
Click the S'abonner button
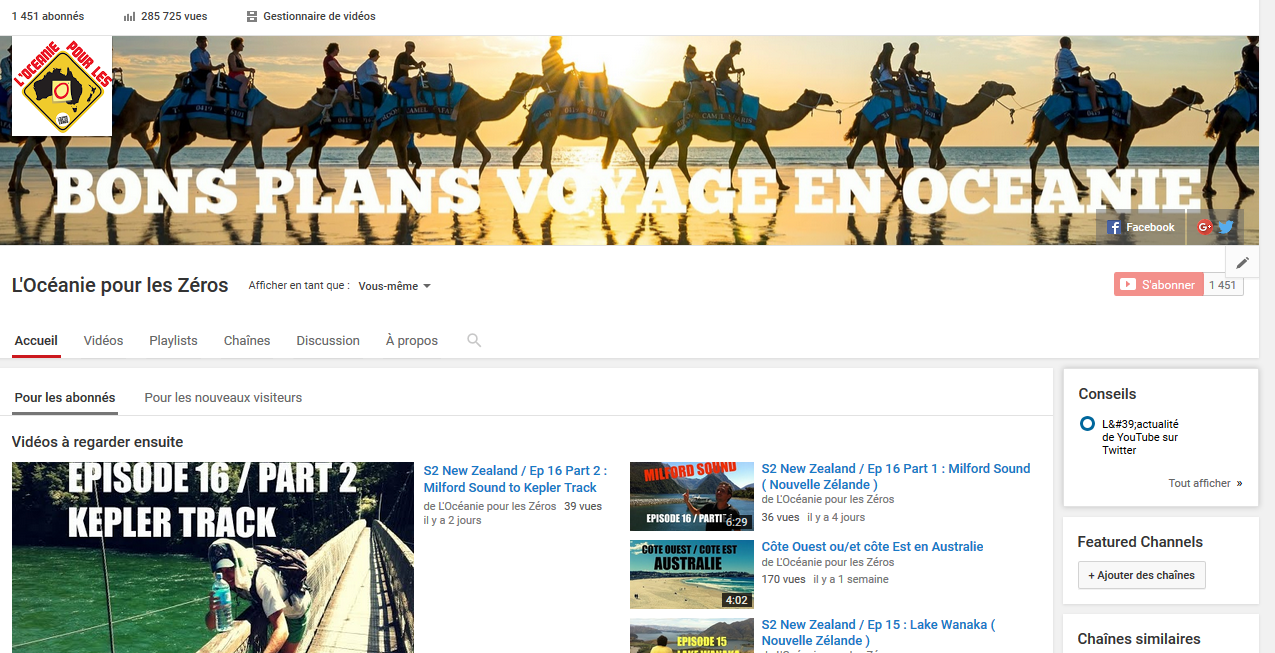(x=1159, y=285)
